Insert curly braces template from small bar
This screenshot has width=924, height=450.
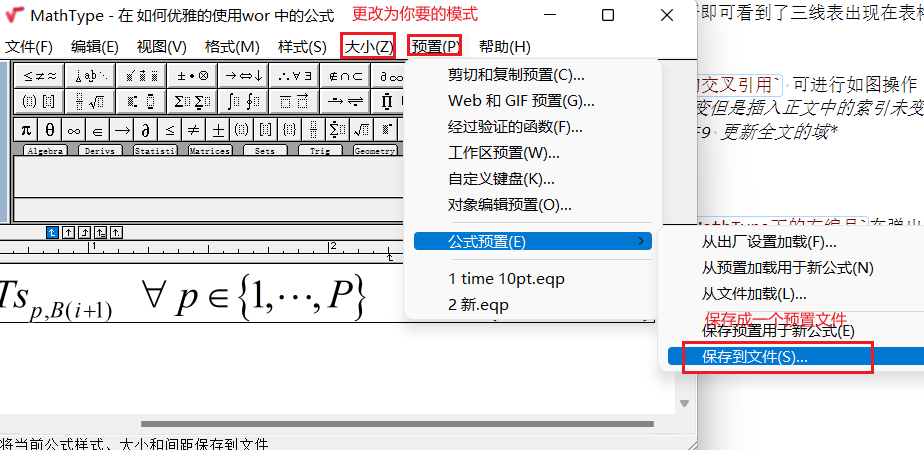click(290, 130)
